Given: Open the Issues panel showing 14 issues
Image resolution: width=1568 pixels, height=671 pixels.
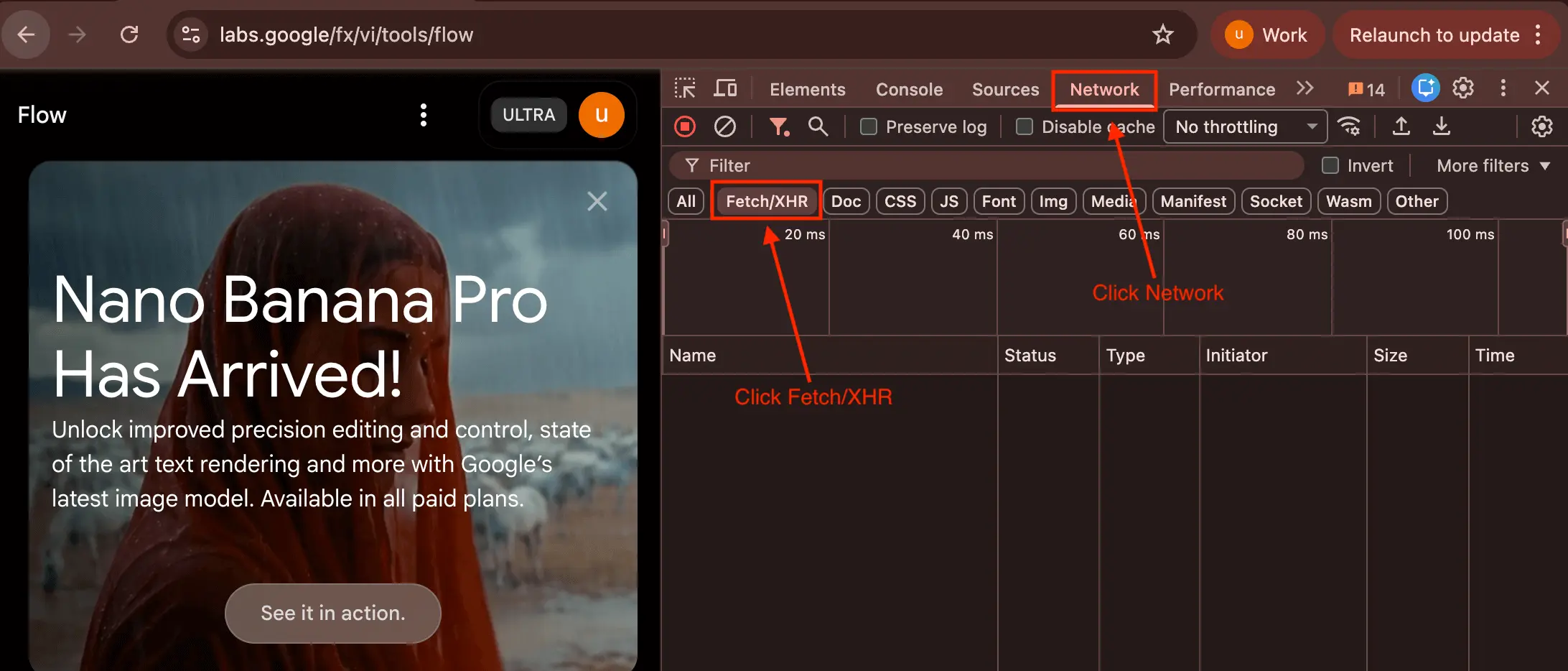Looking at the screenshot, I should coord(1365,88).
